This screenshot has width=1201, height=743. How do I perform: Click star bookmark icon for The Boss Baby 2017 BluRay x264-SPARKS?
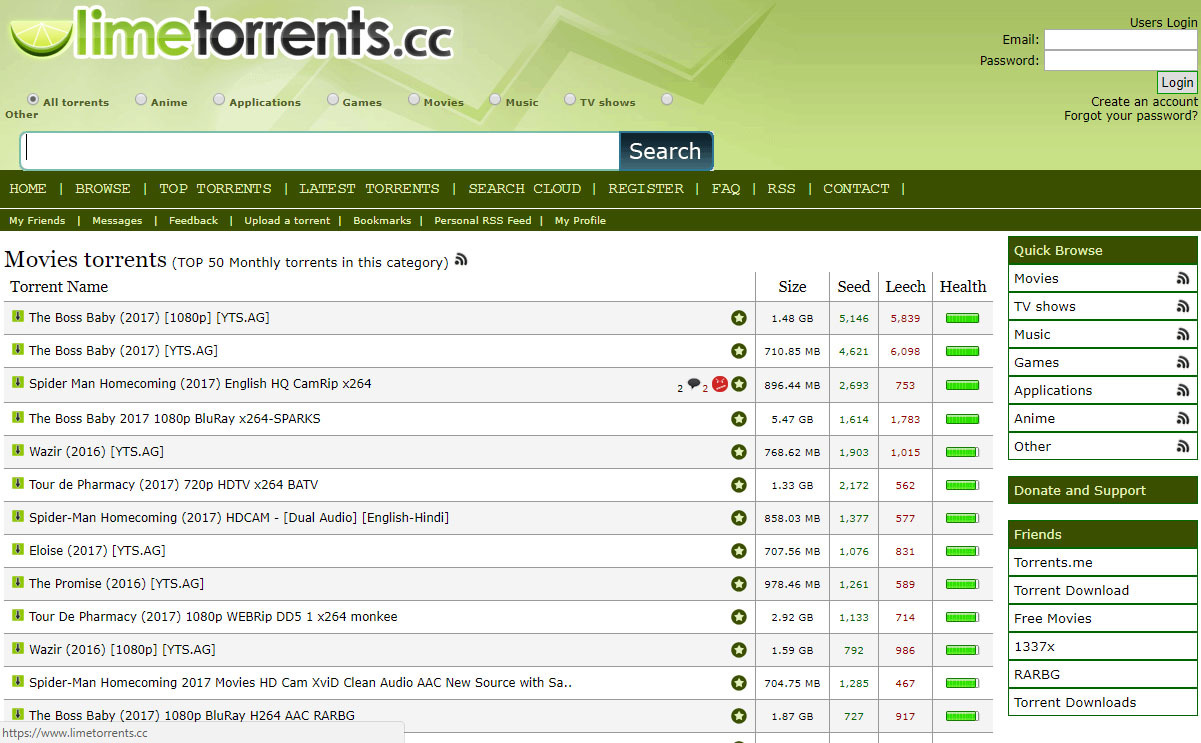pos(739,419)
